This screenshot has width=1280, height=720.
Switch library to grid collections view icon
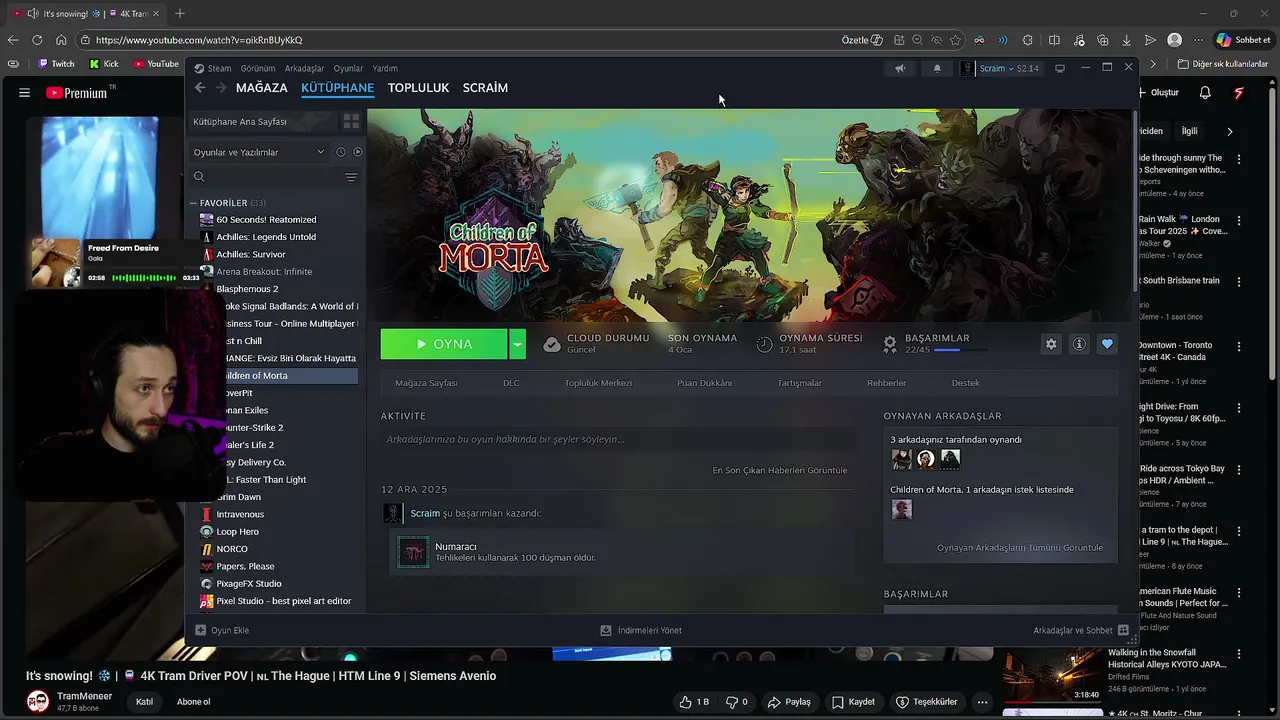(351, 121)
